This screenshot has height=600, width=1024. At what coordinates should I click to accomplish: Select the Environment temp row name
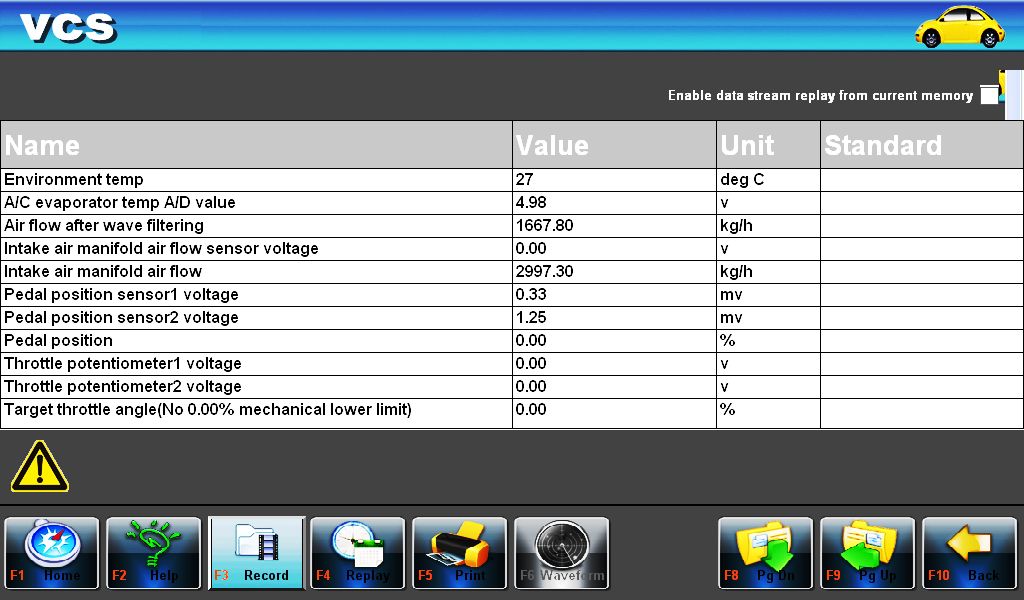[74, 180]
